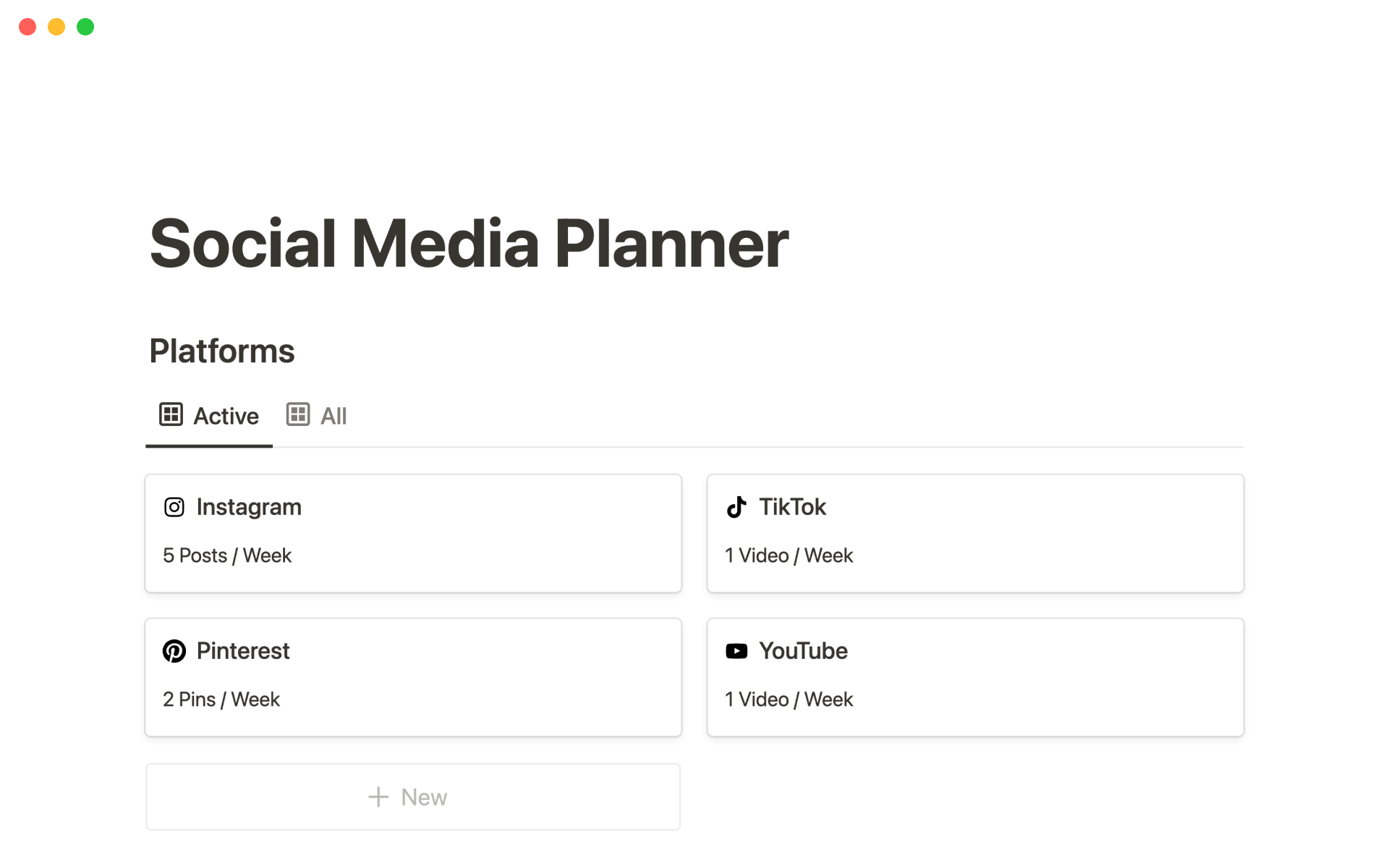Switch to the All tab
This screenshot has width=1389, height=868.
(333, 416)
